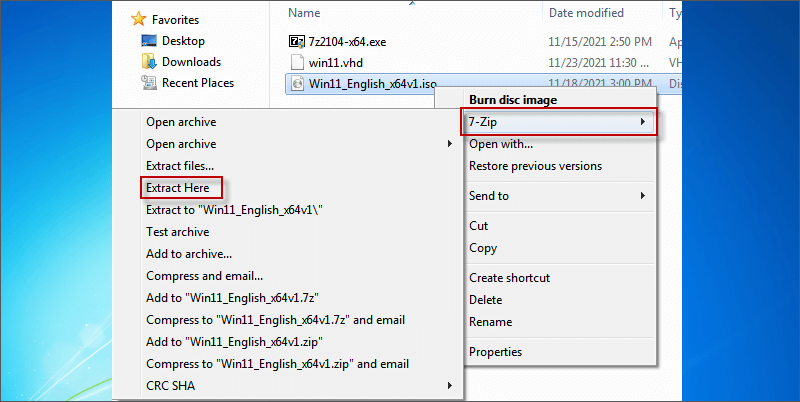The height and width of the screenshot is (402, 800).
Task: Open Properties from context menu
Action: pos(495,352)
